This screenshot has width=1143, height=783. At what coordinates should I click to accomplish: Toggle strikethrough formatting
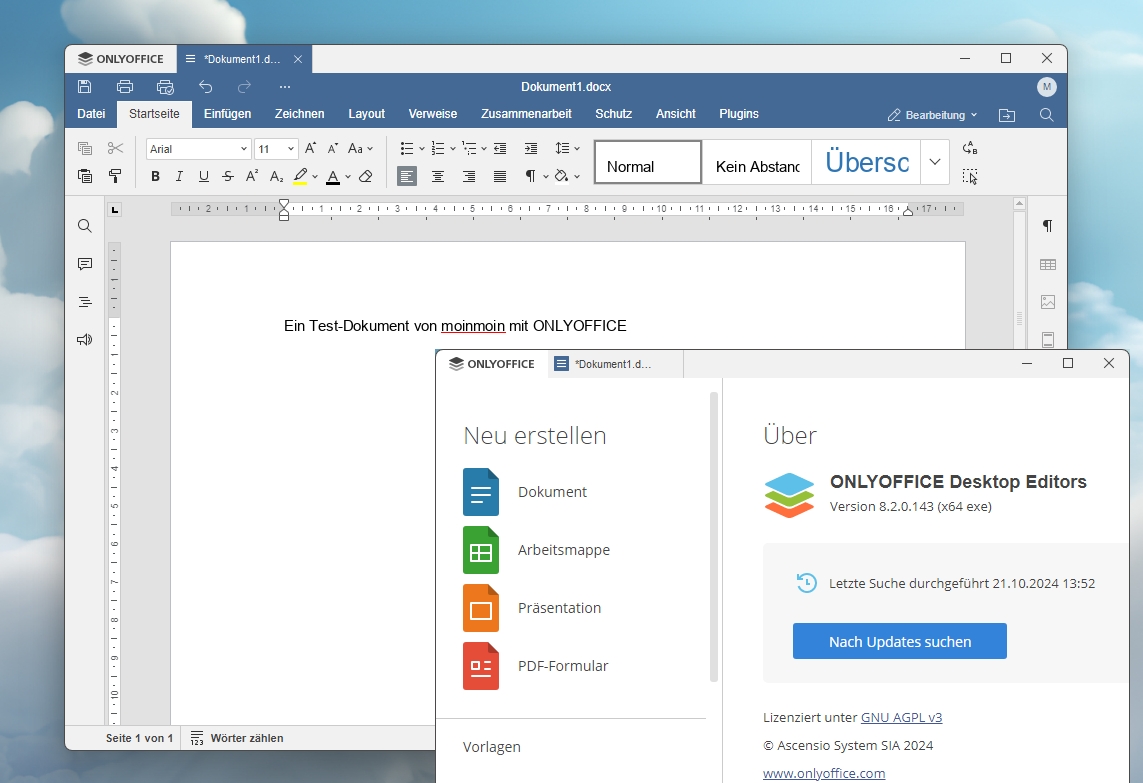pyautogui.click(x=228, y=176)
